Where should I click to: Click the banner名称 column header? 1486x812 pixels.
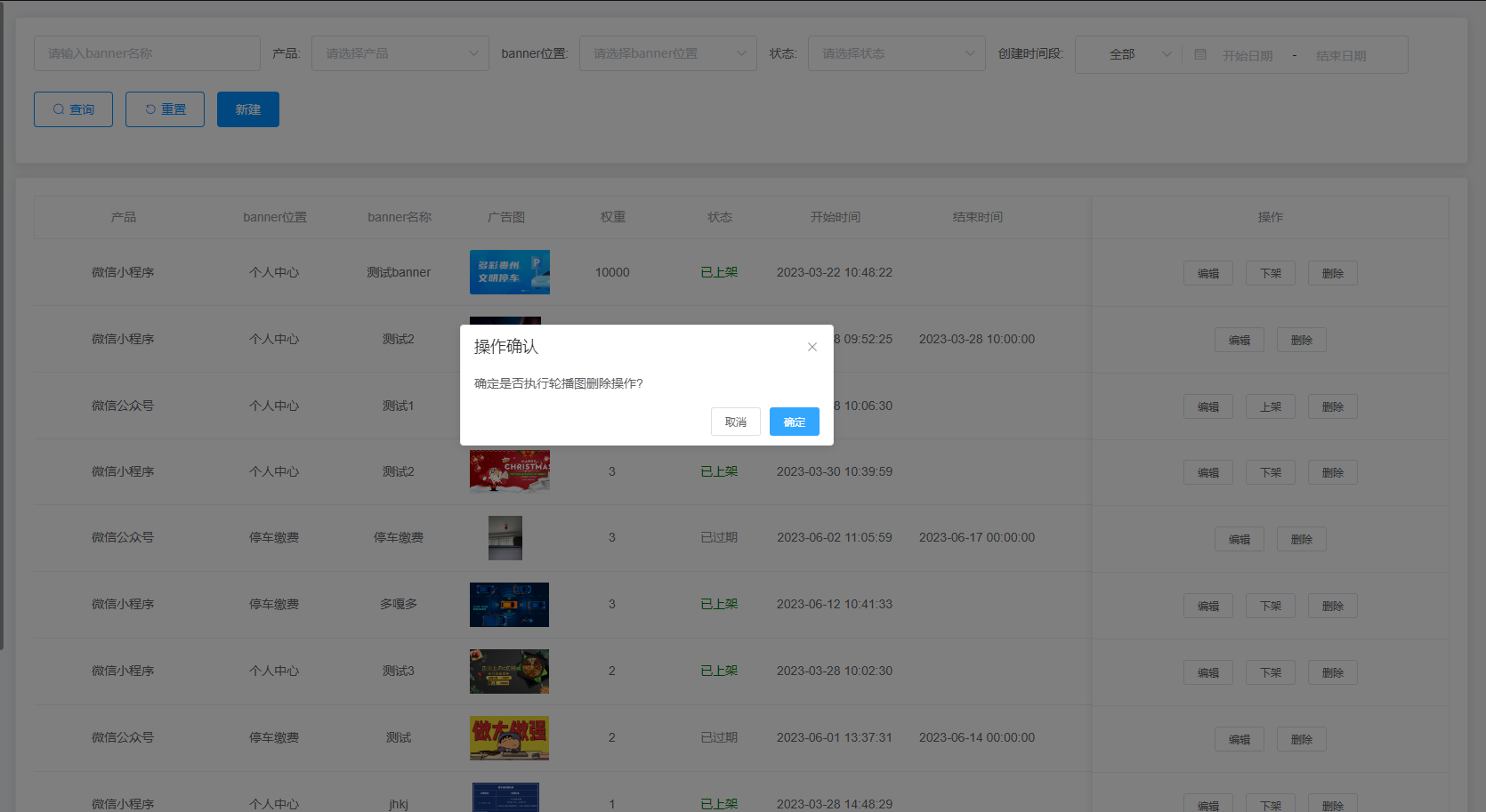point(399,217)
